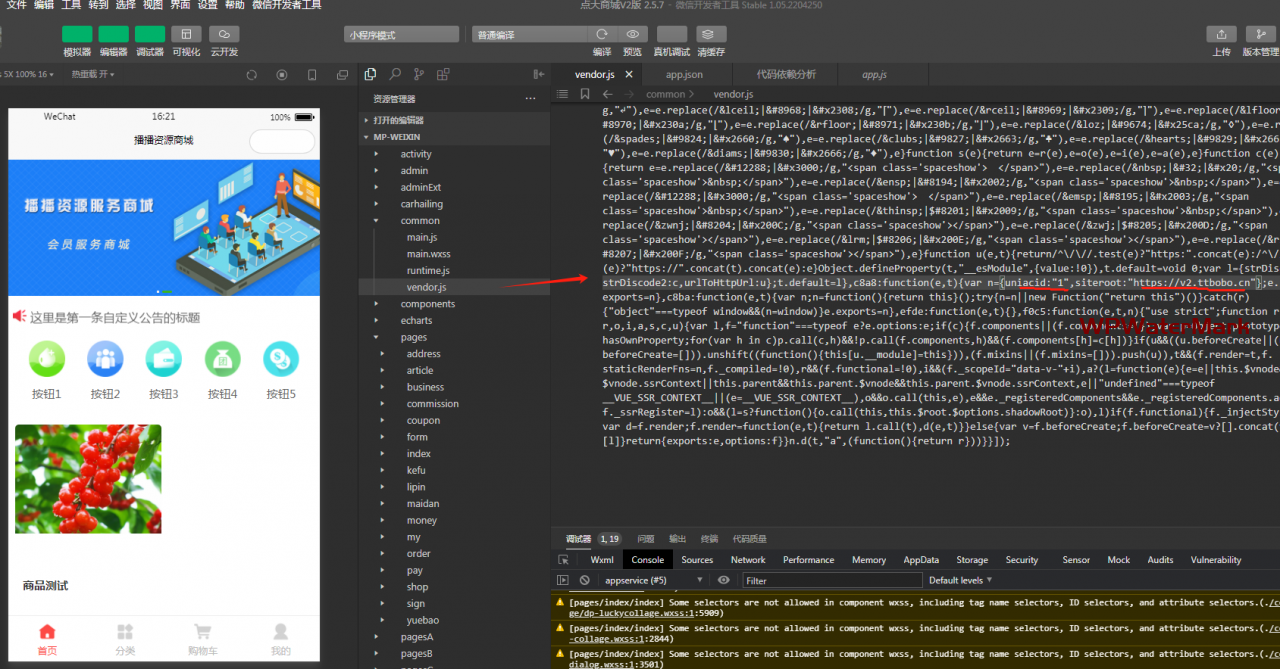Click the clear console icon

pyautogui.click(x=584, y=580)
